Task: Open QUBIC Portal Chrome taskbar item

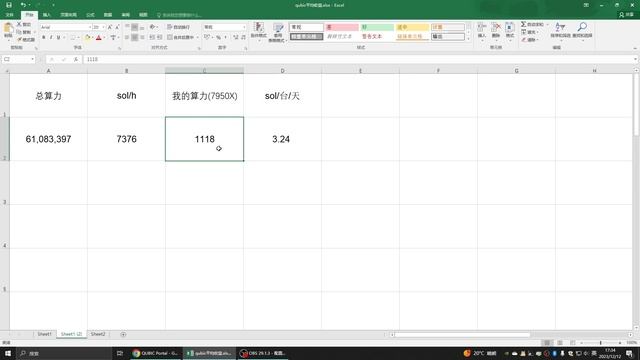Action: [x=155, y=353]
